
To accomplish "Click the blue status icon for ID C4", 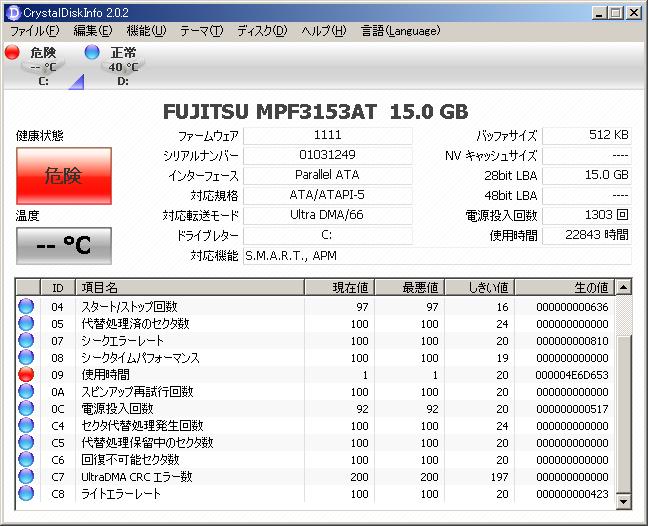I will pyautogui.click(x=26, y=425).
